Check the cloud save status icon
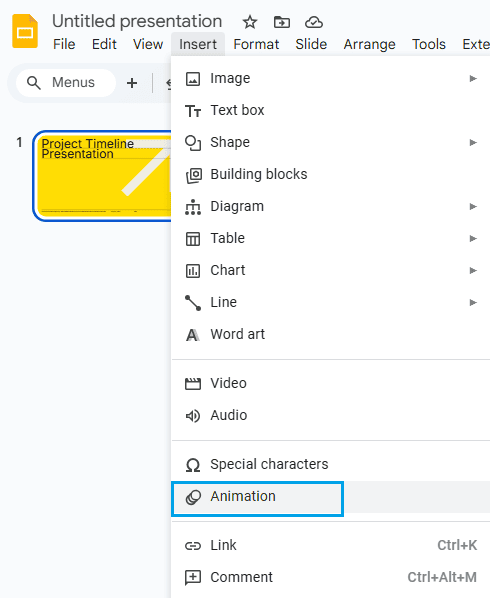The height and width of the screenshot is (598, 490). pos(314,23)
